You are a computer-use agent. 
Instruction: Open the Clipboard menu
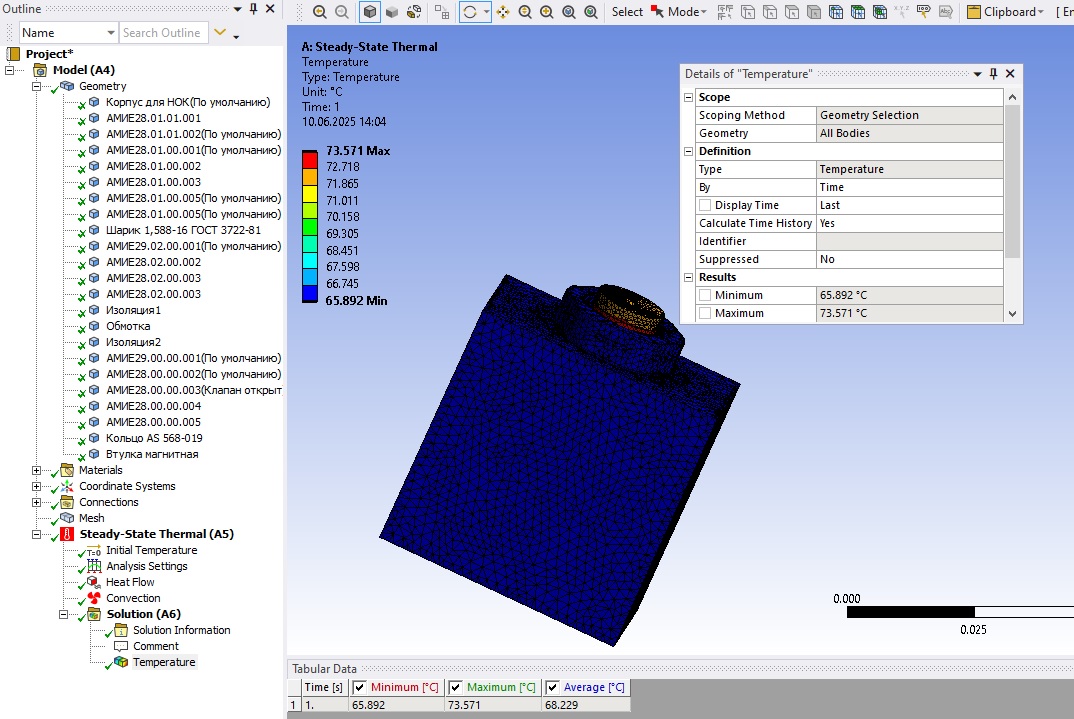(x=1006, y=12)
